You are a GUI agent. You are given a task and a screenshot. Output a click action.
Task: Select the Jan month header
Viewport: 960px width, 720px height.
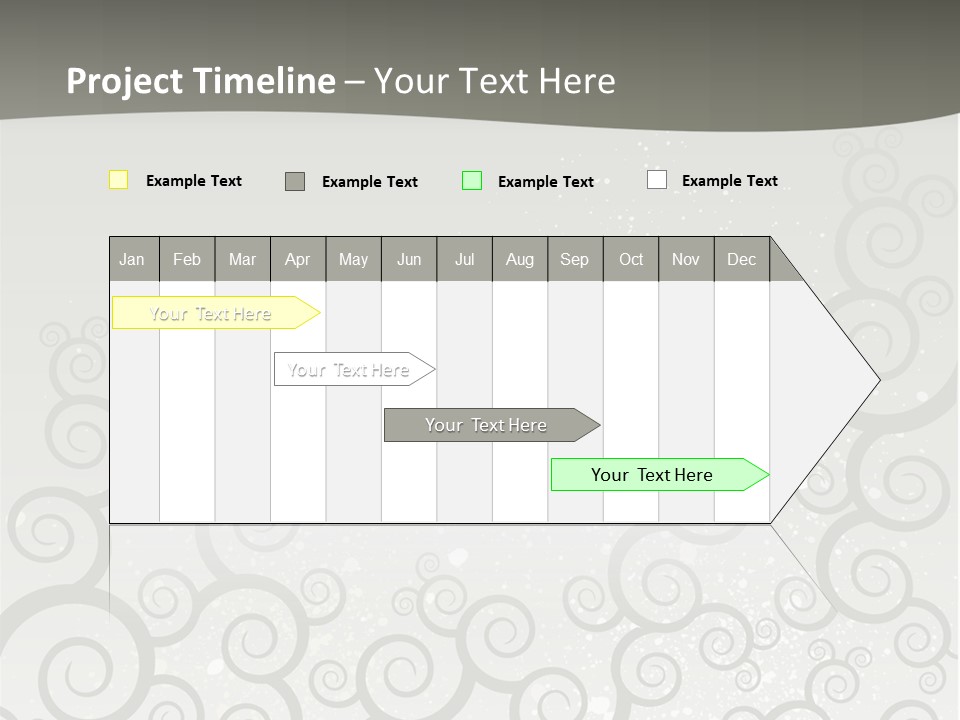point(132,259)
